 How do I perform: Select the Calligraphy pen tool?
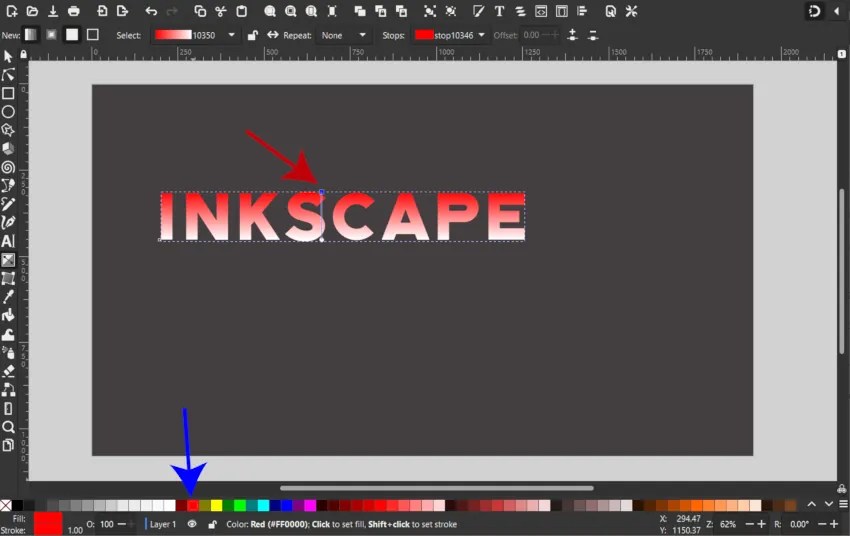click(8, 222)
